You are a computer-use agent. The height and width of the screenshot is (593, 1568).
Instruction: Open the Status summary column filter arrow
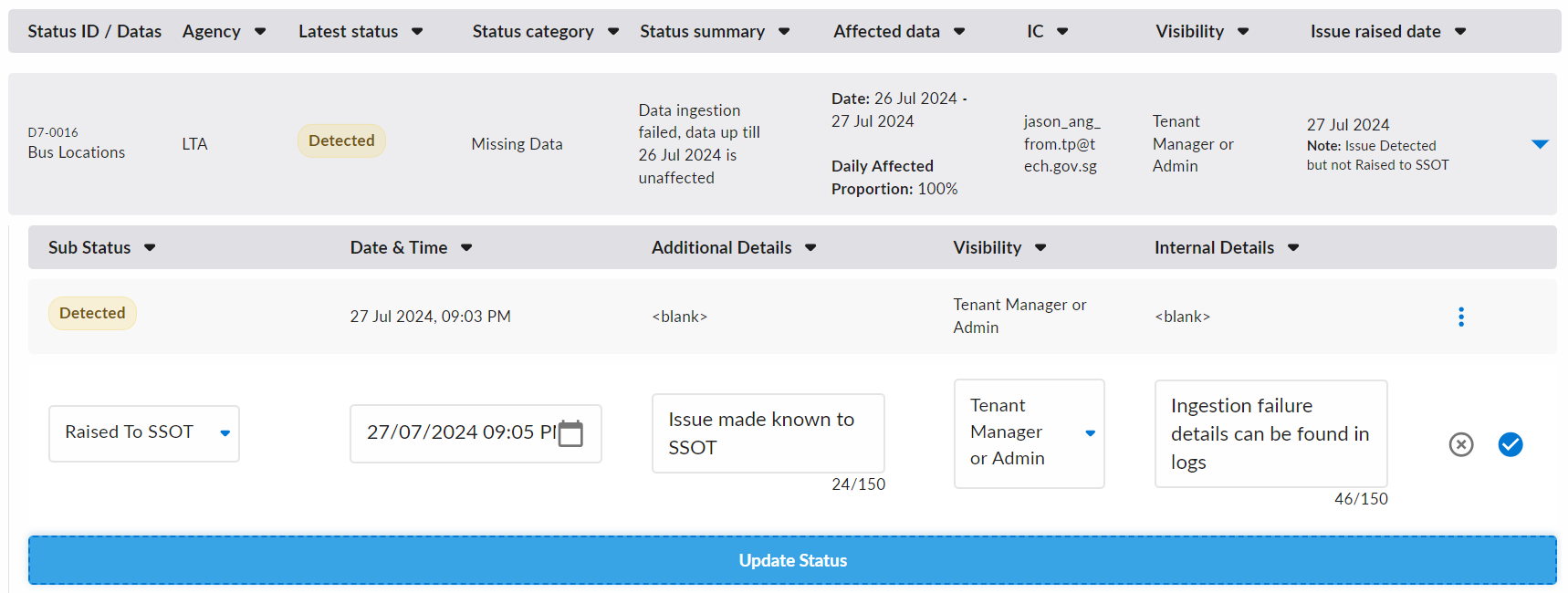click(x=784, y=32)
